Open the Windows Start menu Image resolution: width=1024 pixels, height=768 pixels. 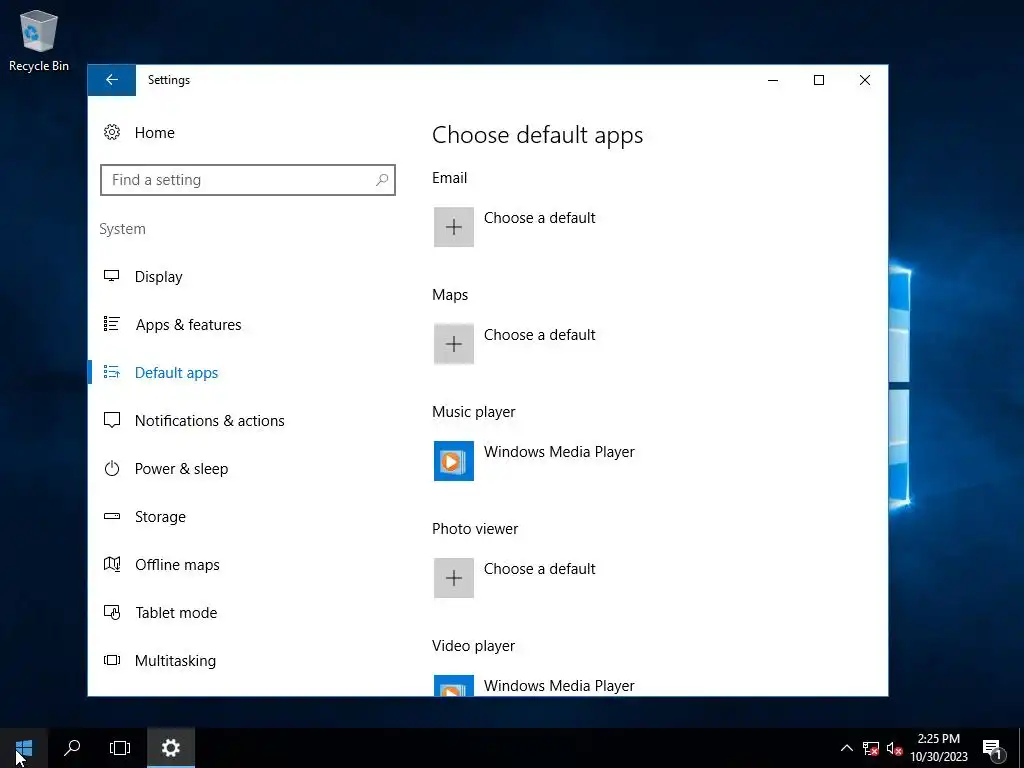coord(24,748)
